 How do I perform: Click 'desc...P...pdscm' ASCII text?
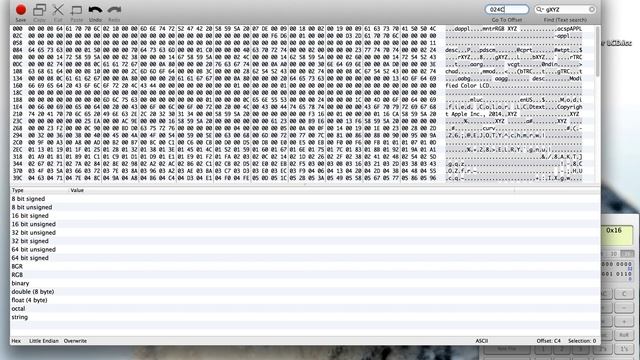(471, 50)
